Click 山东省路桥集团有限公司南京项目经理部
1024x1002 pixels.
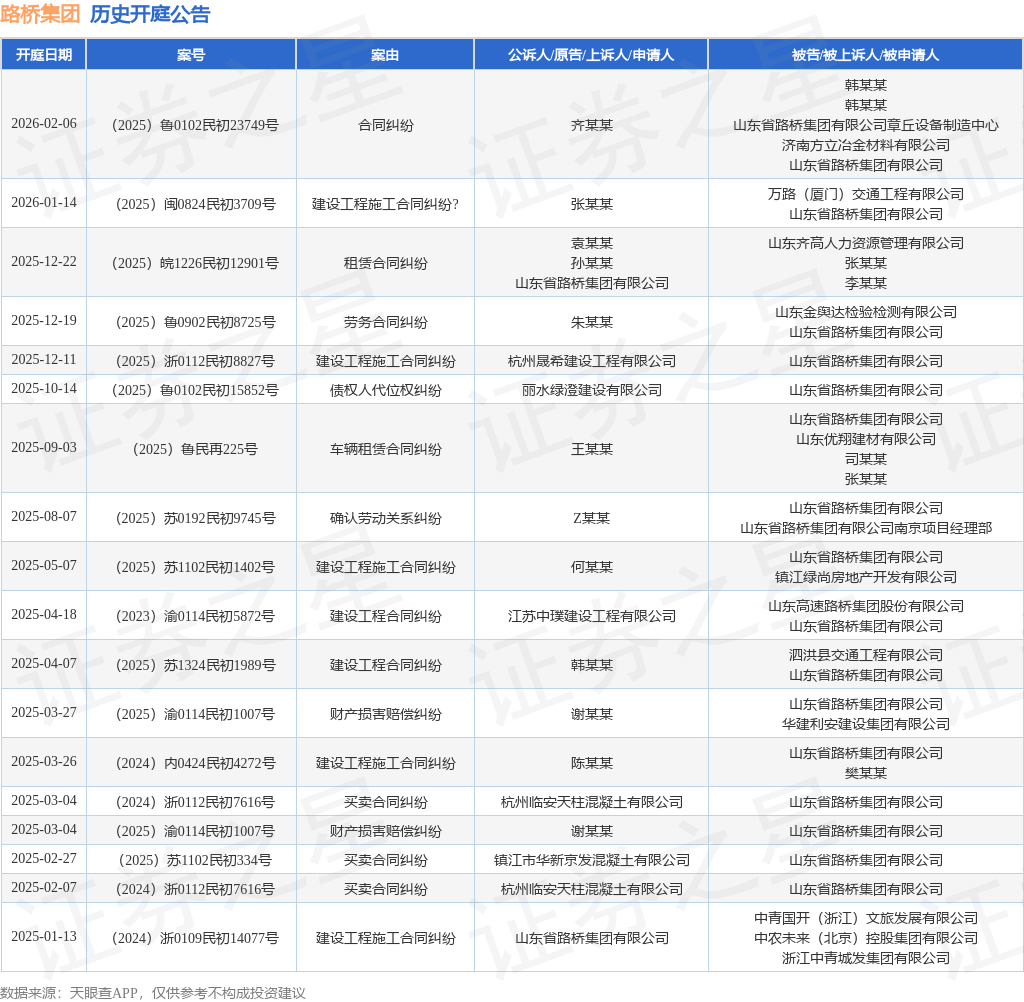coord(865,528)
